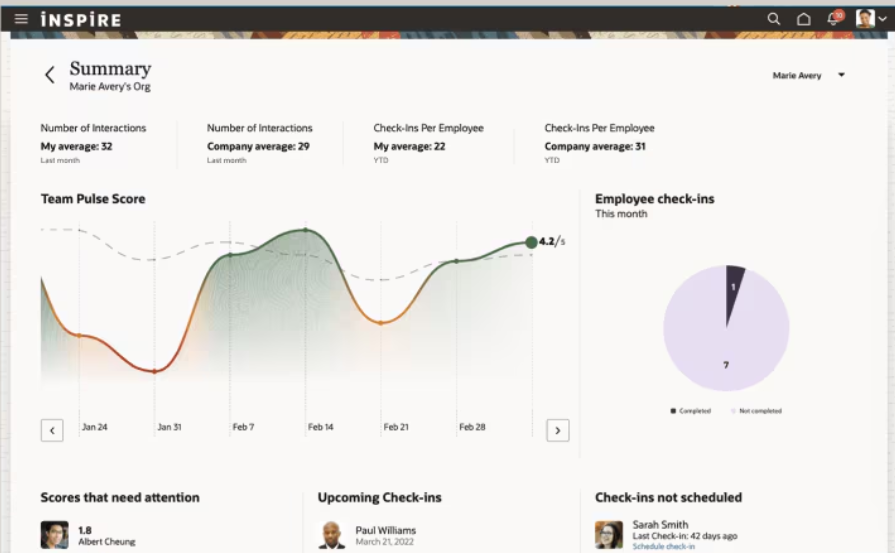Viewport: 895px width, 553px height.
Task: Open Paul Williams' profile photo
Action: (x=332, y=535)
